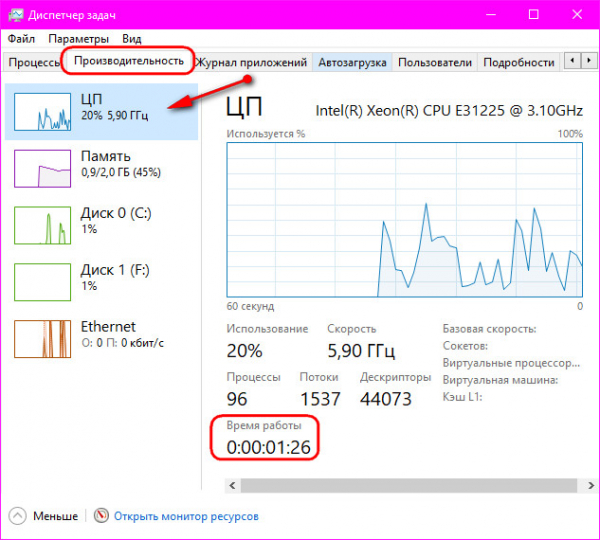Viewport: 600px width, 540px height.
Task: Click the Сокетов label
Action: [x=465, y=346]
